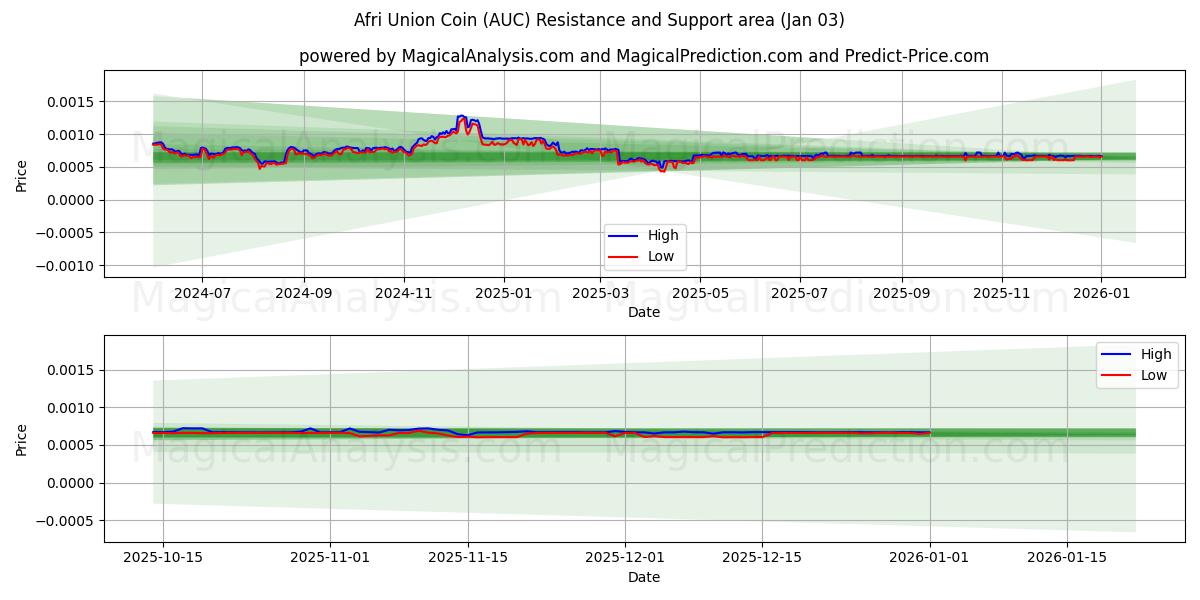This screenshot has height=600, width=1200.
Task: Click the '2024-09' x-axis label
Action: click(x=304, y=293)
